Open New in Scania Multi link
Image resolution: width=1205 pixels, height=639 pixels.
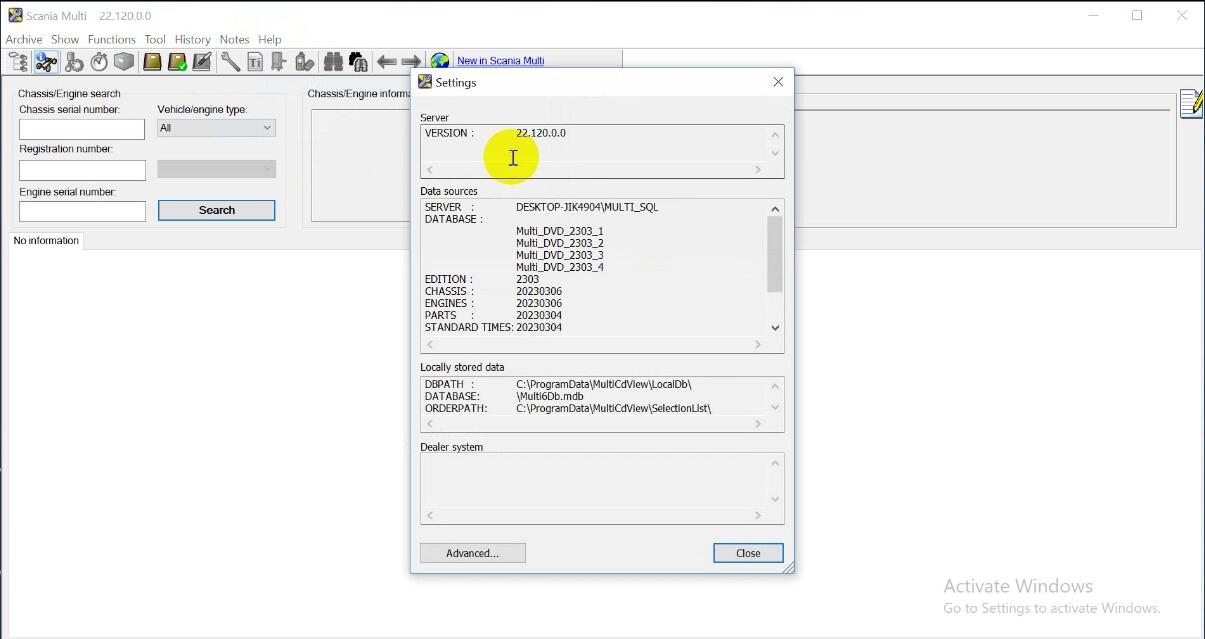[x=500, y=61]
